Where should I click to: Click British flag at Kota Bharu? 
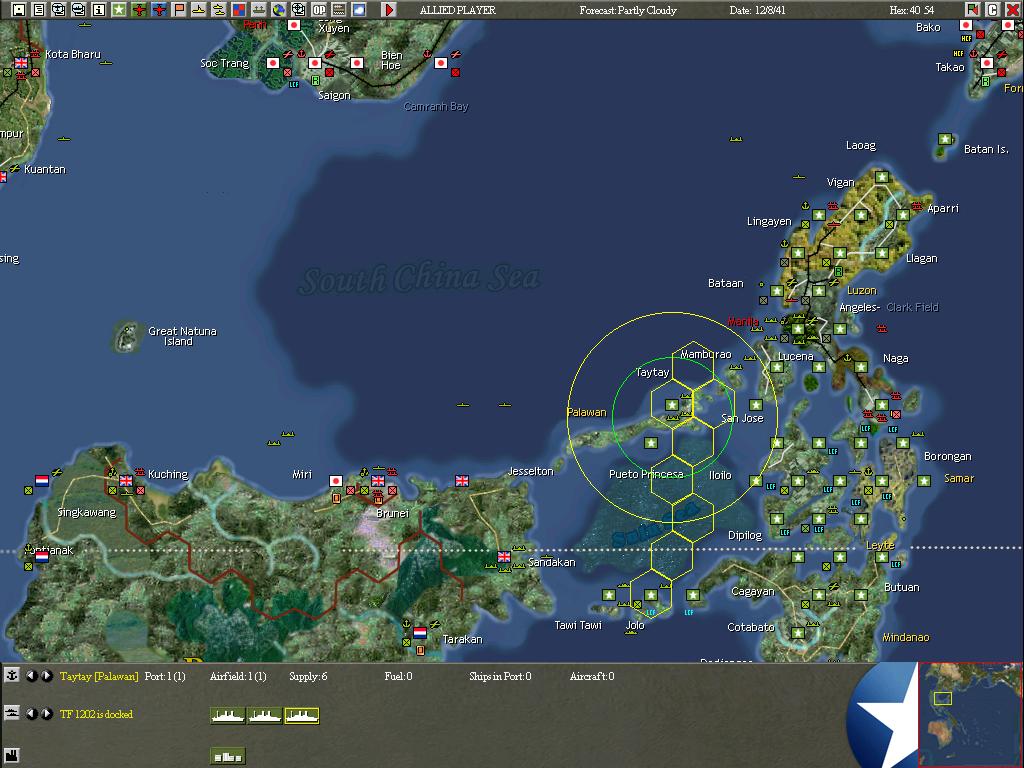21,63
